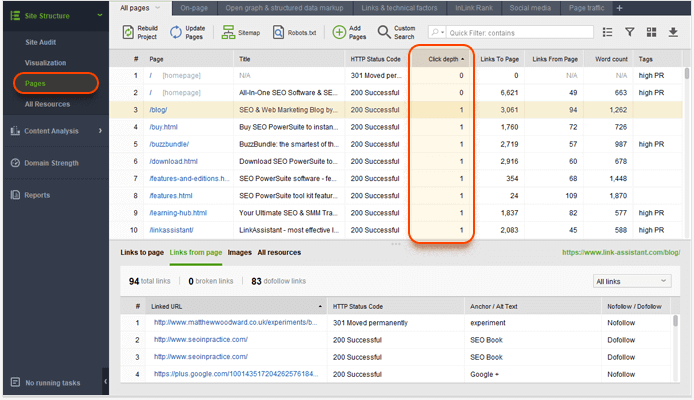Open the /linkassistant/ page link

coord(171,230)
